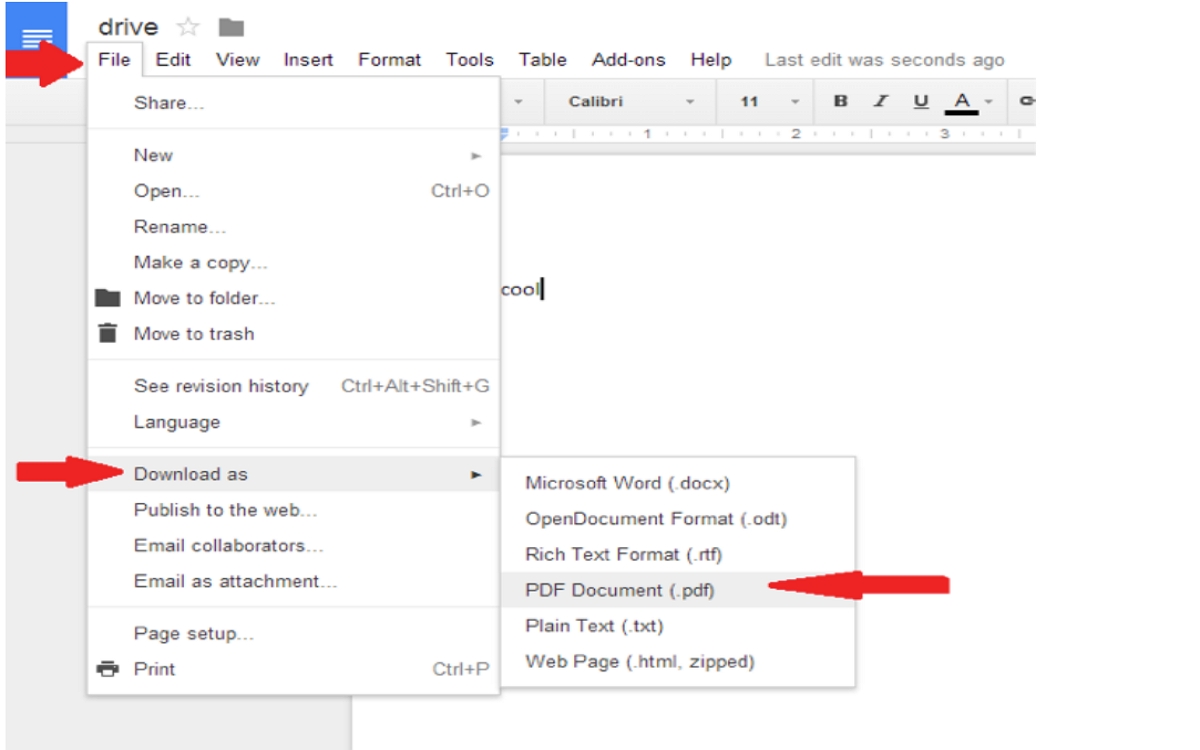Image resolution: width=1200 pixels, height=750 pixels.
Task: Open the Tools menu
Action: coord(470,60)
